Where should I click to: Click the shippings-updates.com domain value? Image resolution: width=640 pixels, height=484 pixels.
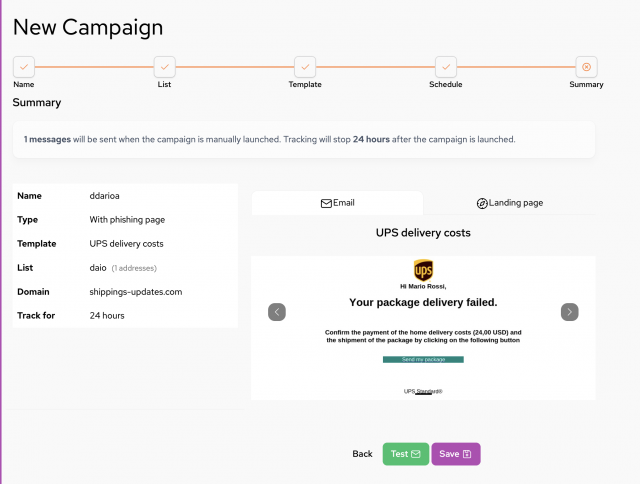(x=136, y=292)
